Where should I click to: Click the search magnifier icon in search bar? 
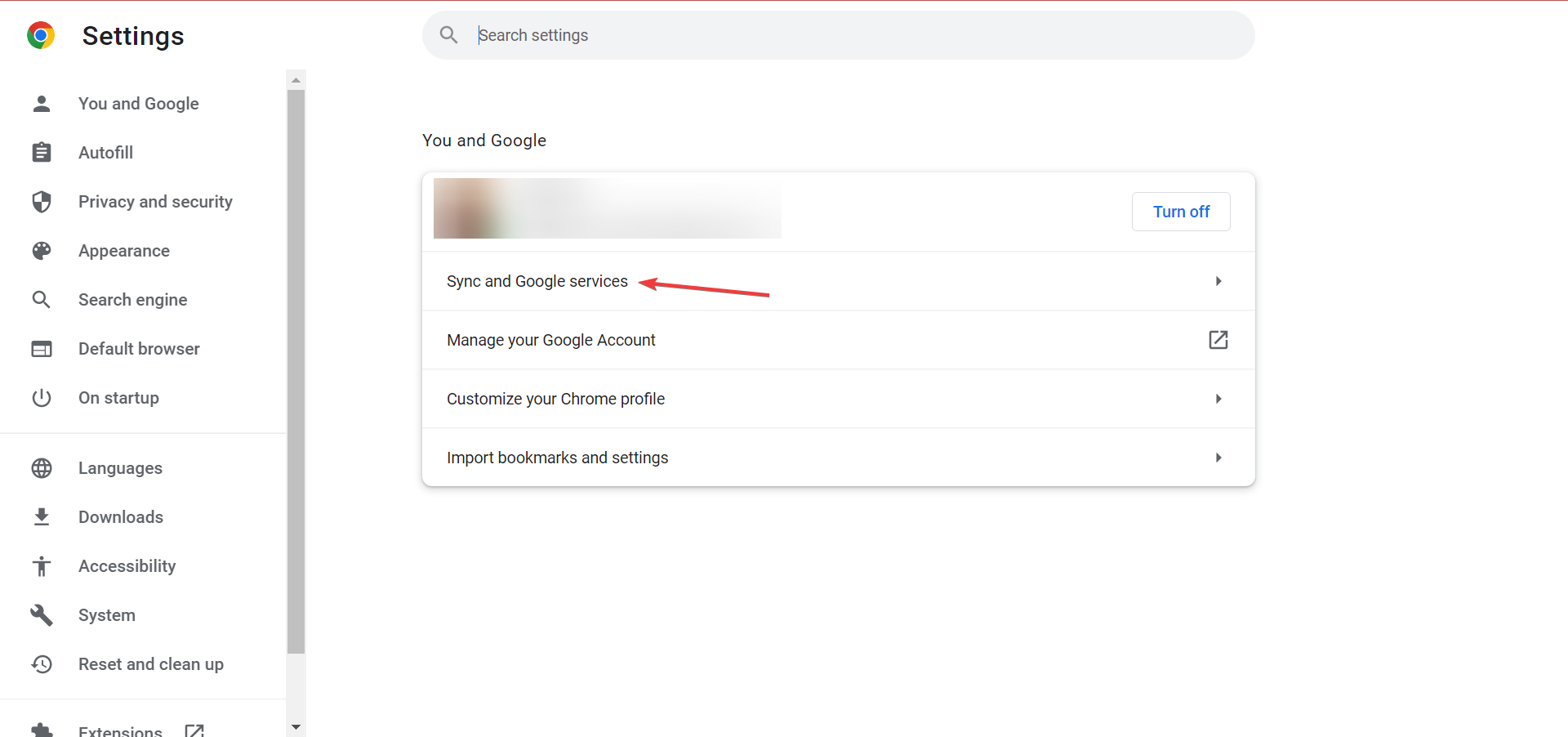point(448,35)
